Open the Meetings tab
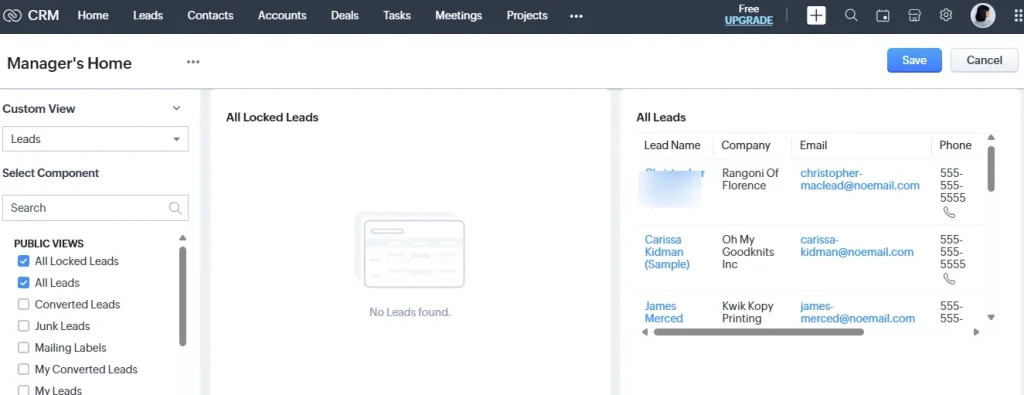The width and height of the screenshot is (1024, 395). pos(458,15)
